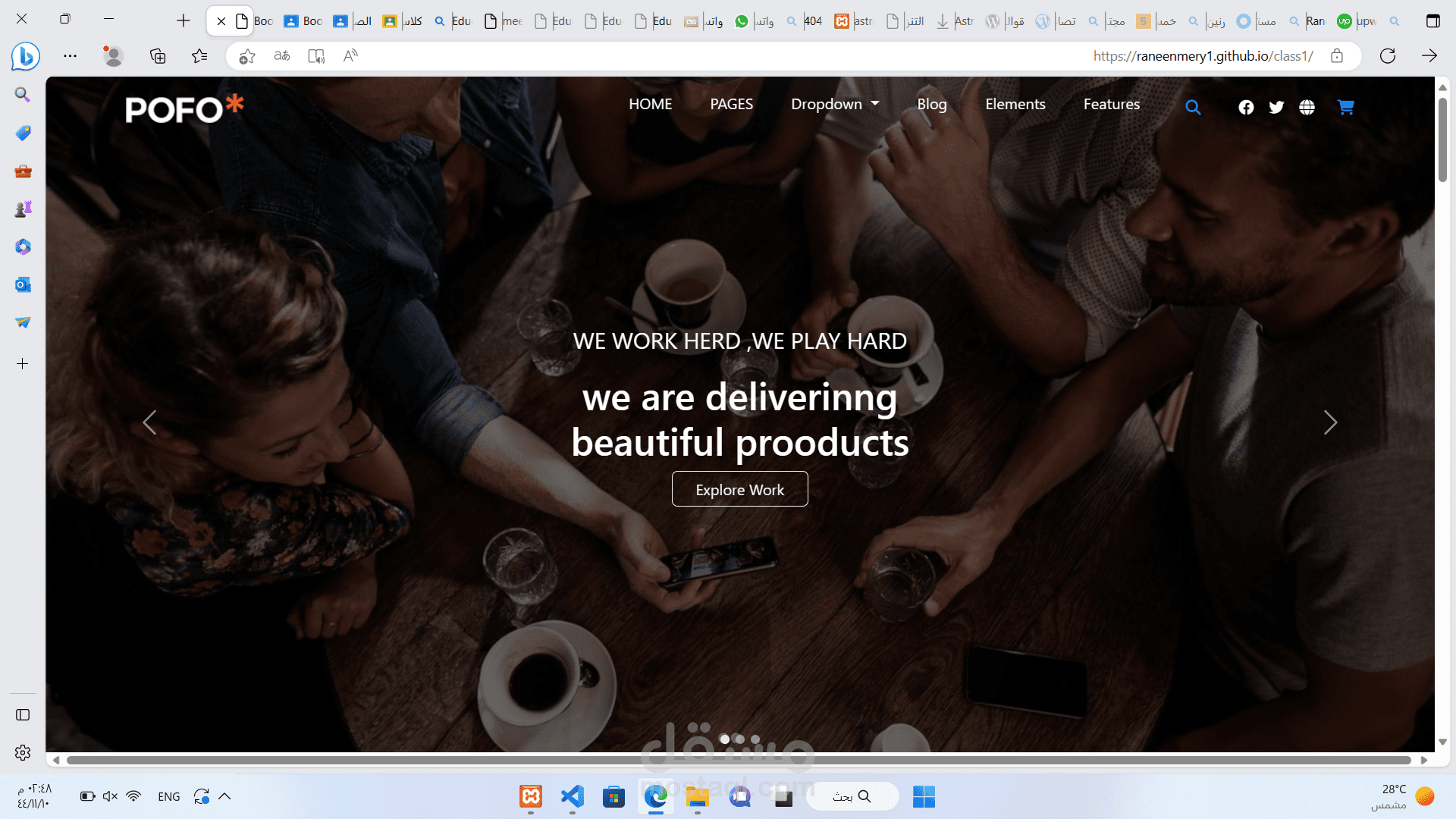Open the weather widget showing 28°C
Viewport: 1456px width, 819px height.
point(1401,796)
